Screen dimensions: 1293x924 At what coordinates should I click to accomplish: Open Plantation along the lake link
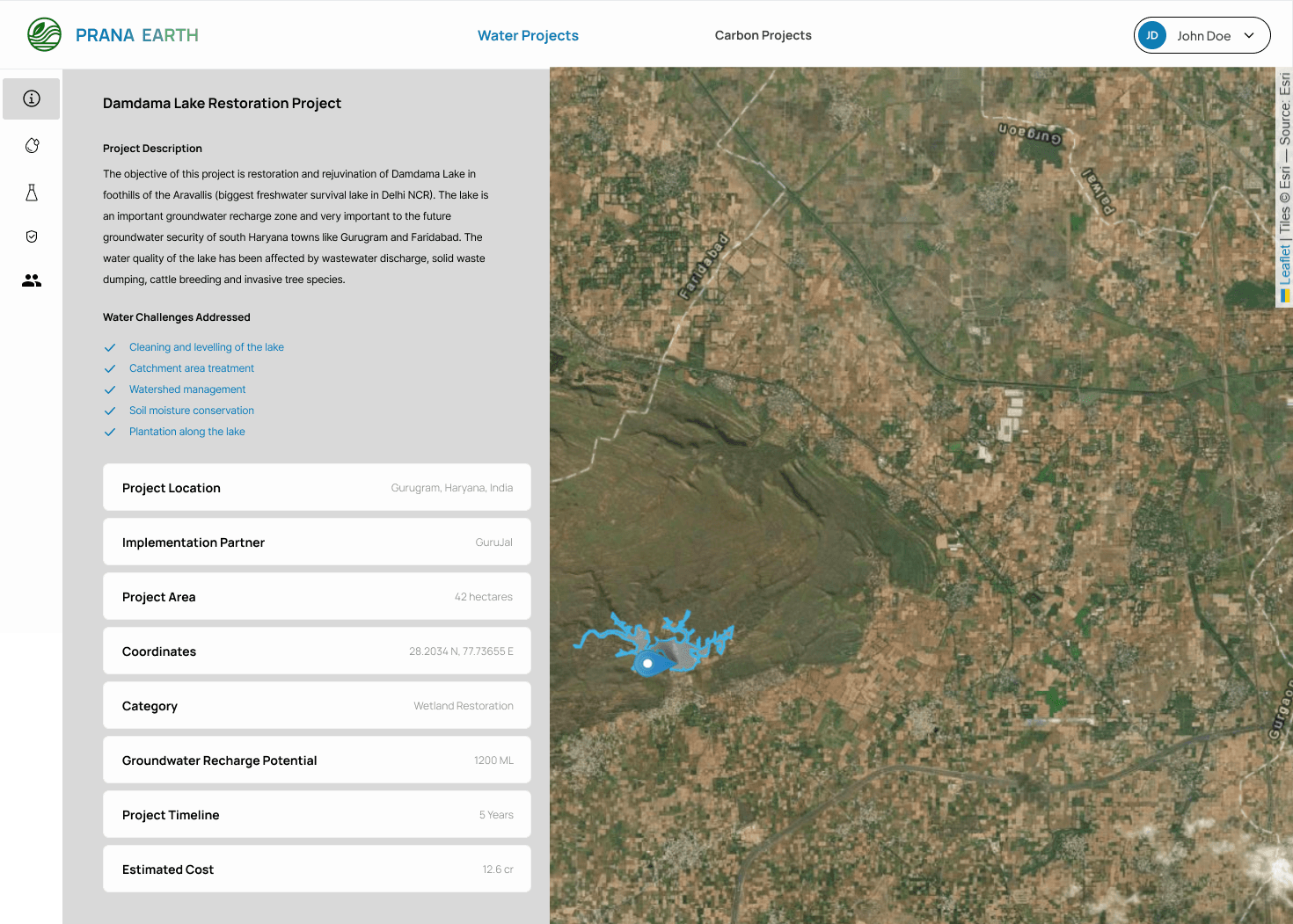[187, 432]
